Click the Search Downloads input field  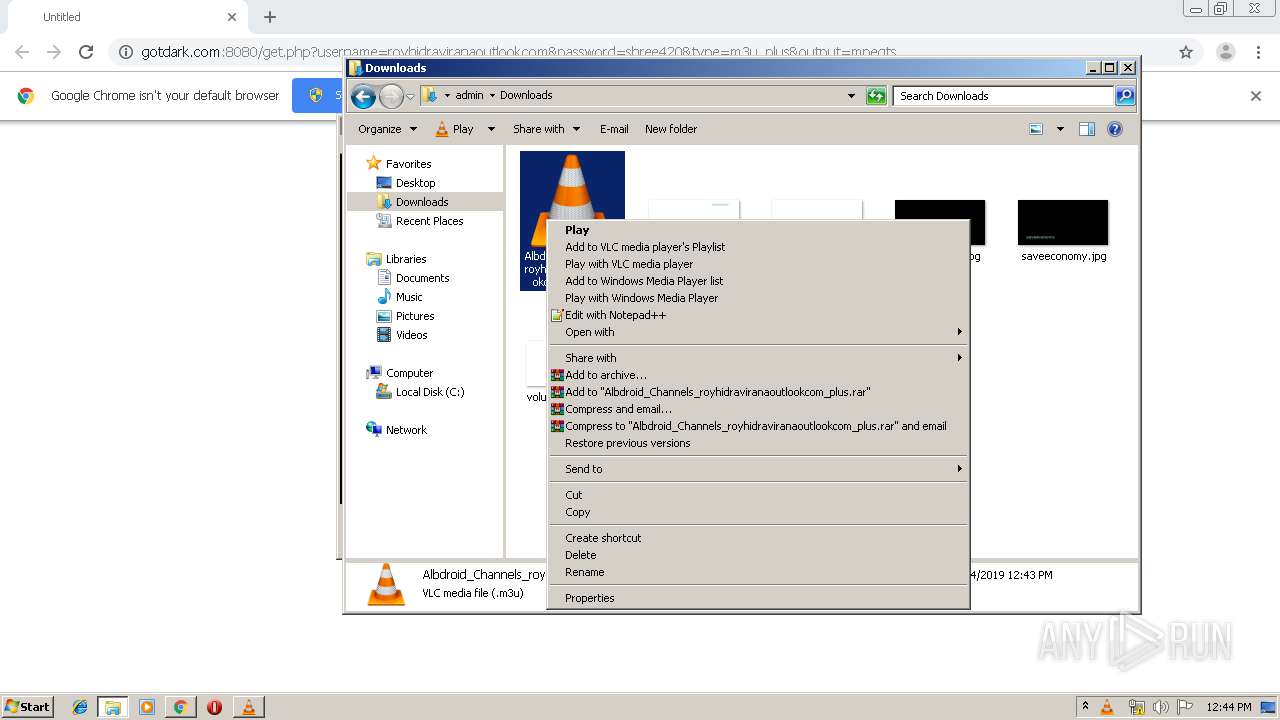(1003, 96)
